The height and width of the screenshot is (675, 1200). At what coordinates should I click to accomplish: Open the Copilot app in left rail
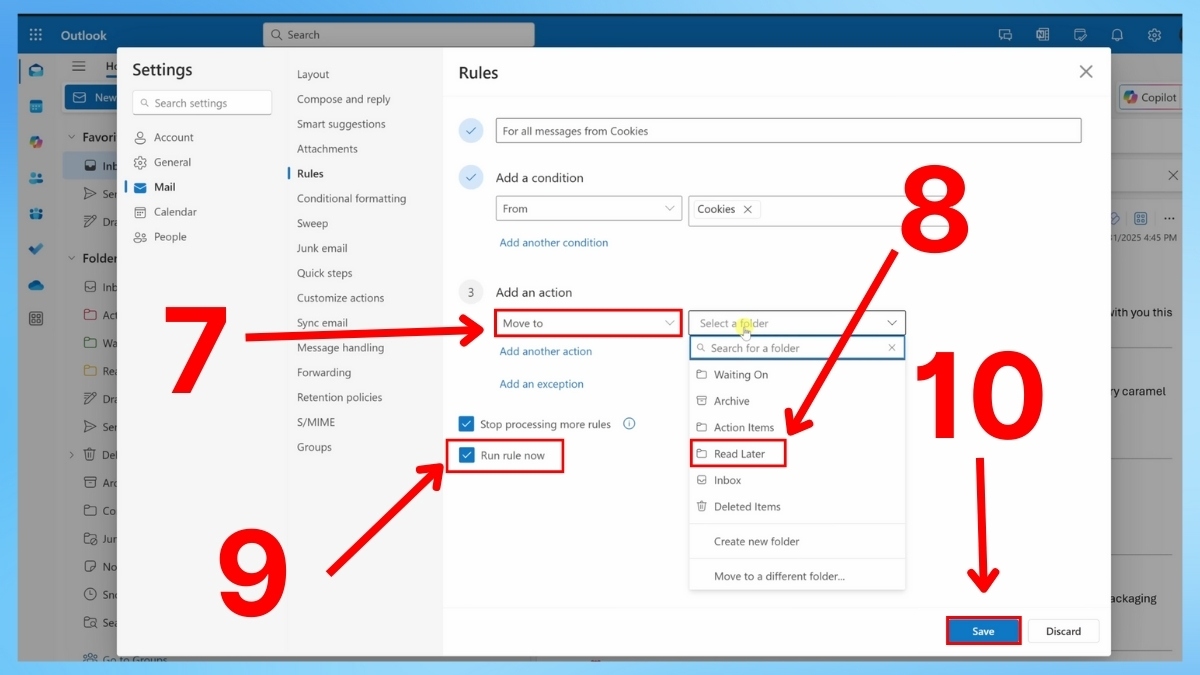pyautogui.click(x=36, y=142)
